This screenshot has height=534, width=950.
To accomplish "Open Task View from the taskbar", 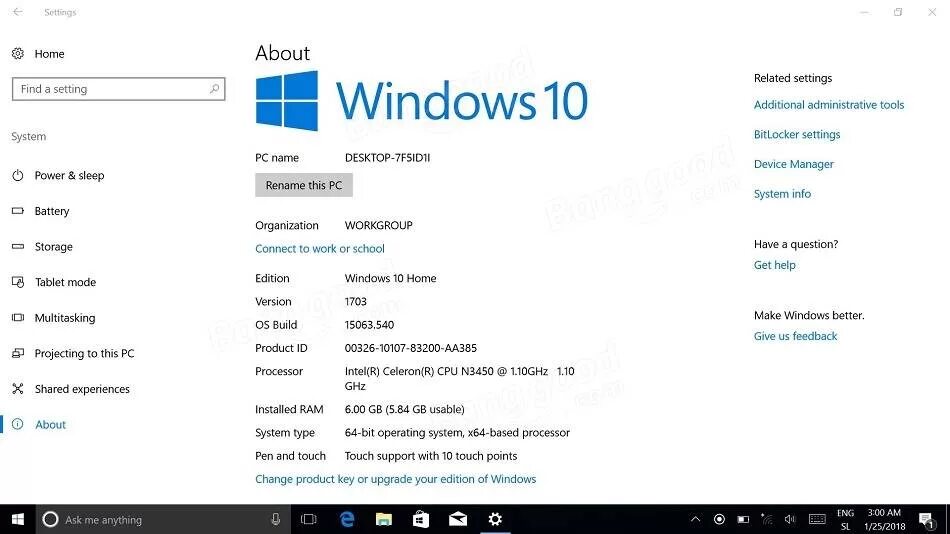I will 308,519.
